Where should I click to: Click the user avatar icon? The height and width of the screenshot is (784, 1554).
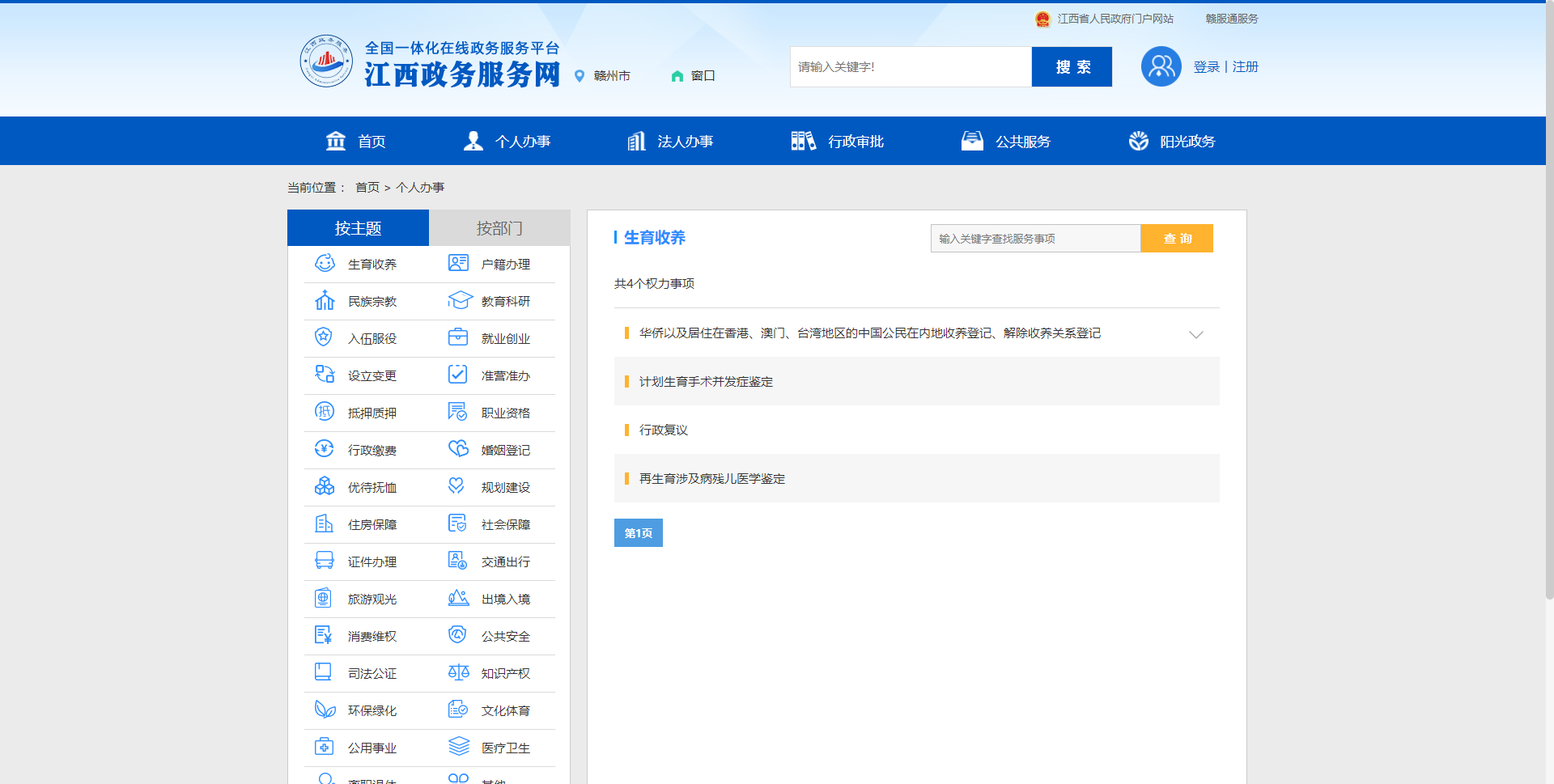(1161, 66)
